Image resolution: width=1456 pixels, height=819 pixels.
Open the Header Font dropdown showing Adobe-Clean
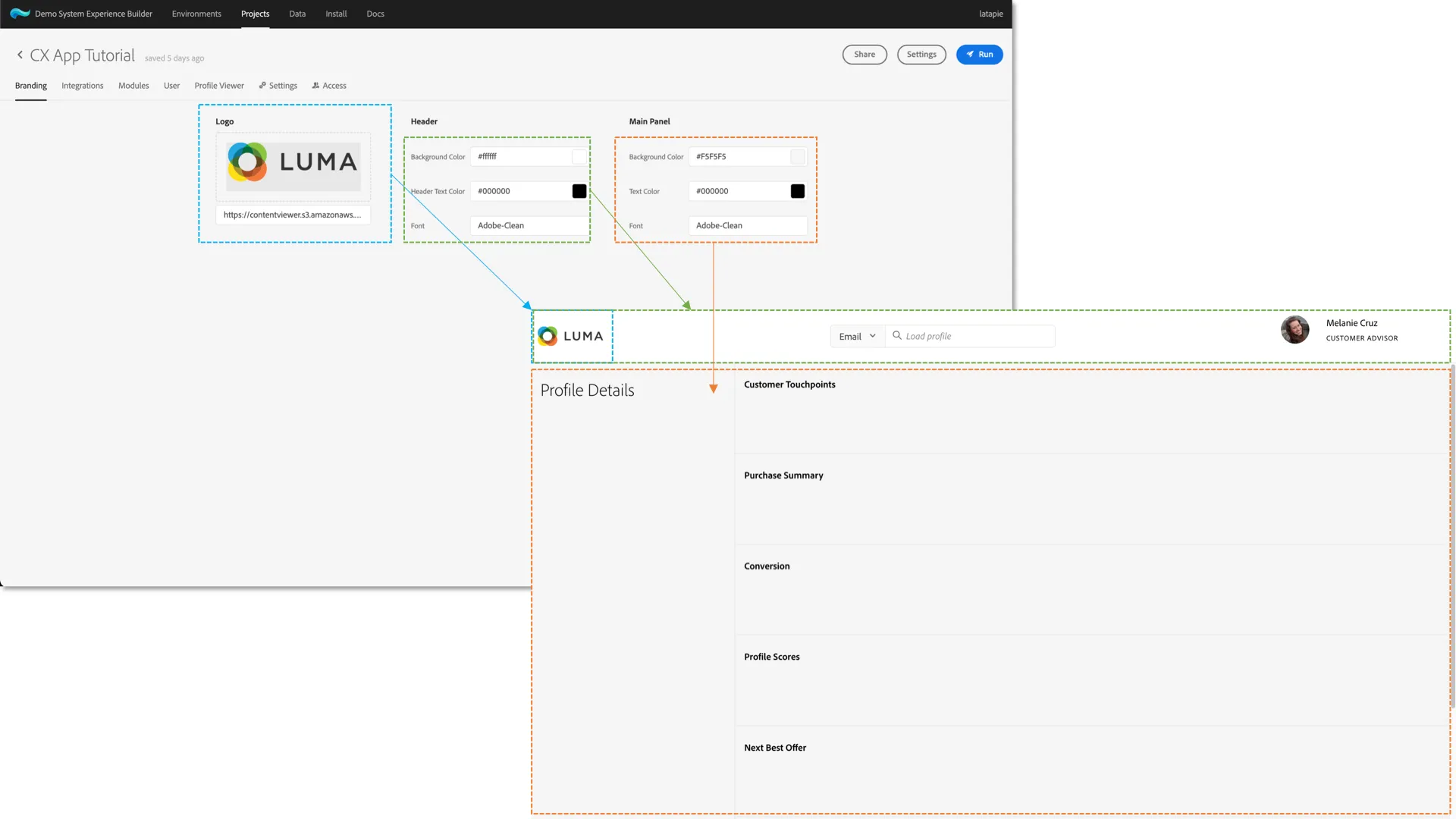tap(529, 225)
